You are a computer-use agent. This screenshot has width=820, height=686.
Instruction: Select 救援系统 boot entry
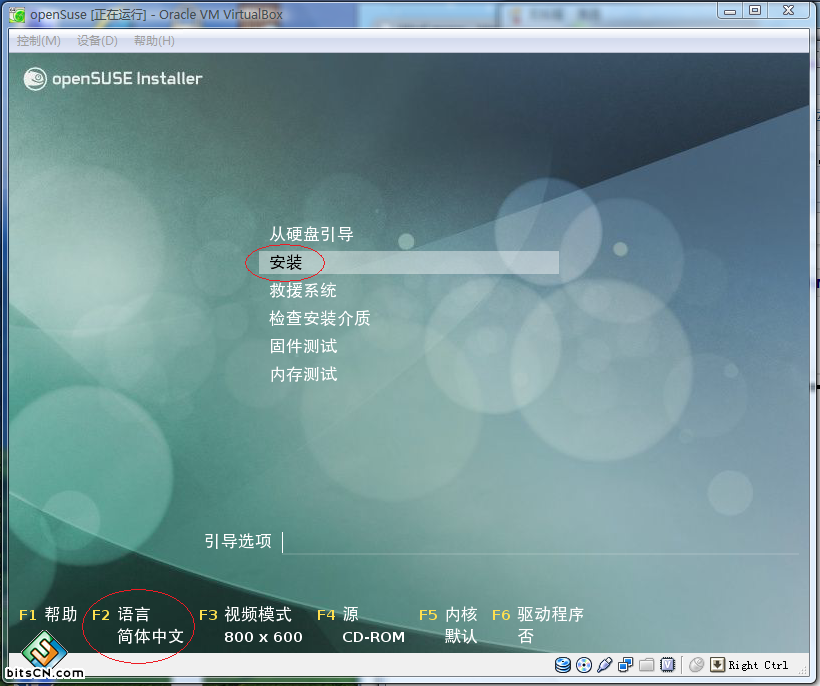click(x=303, y=290)
